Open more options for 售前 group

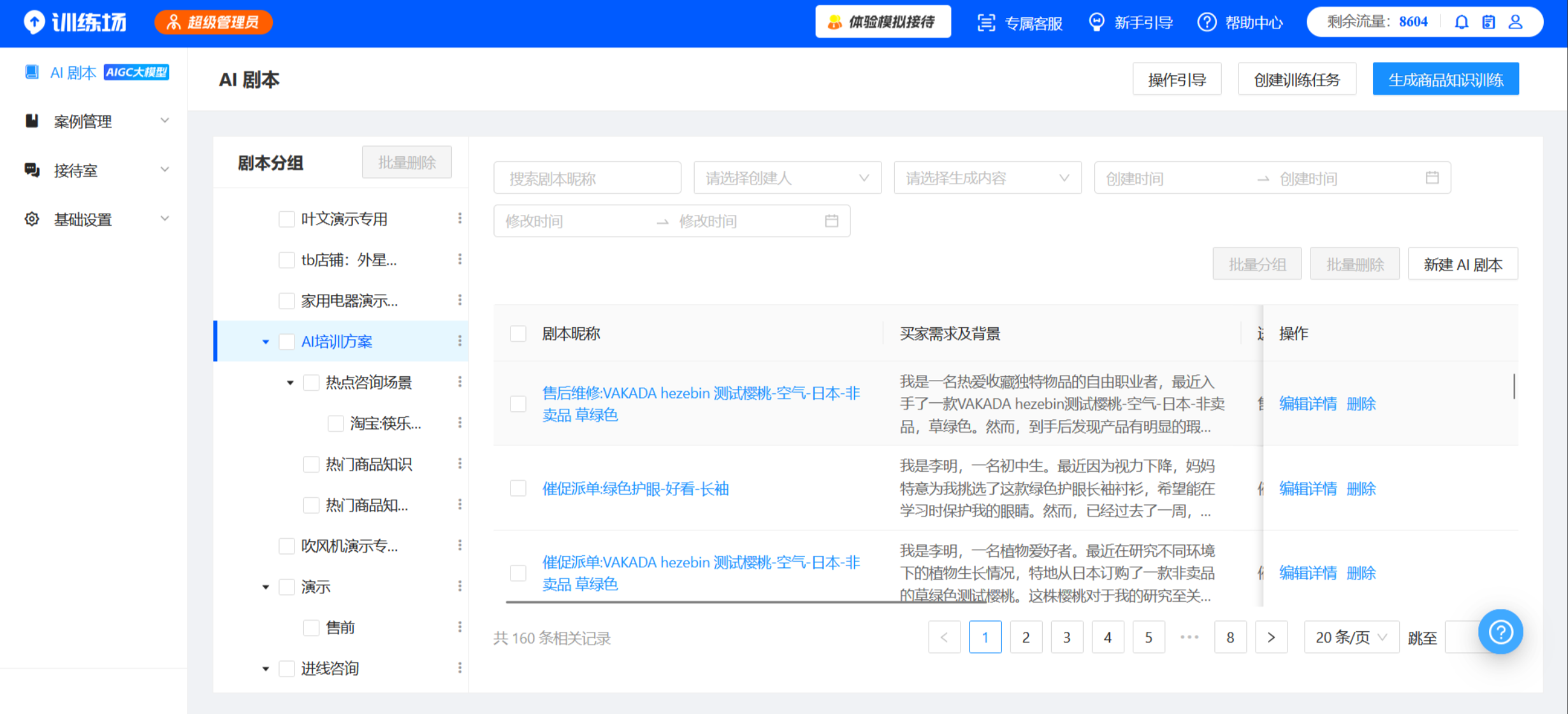460,627
